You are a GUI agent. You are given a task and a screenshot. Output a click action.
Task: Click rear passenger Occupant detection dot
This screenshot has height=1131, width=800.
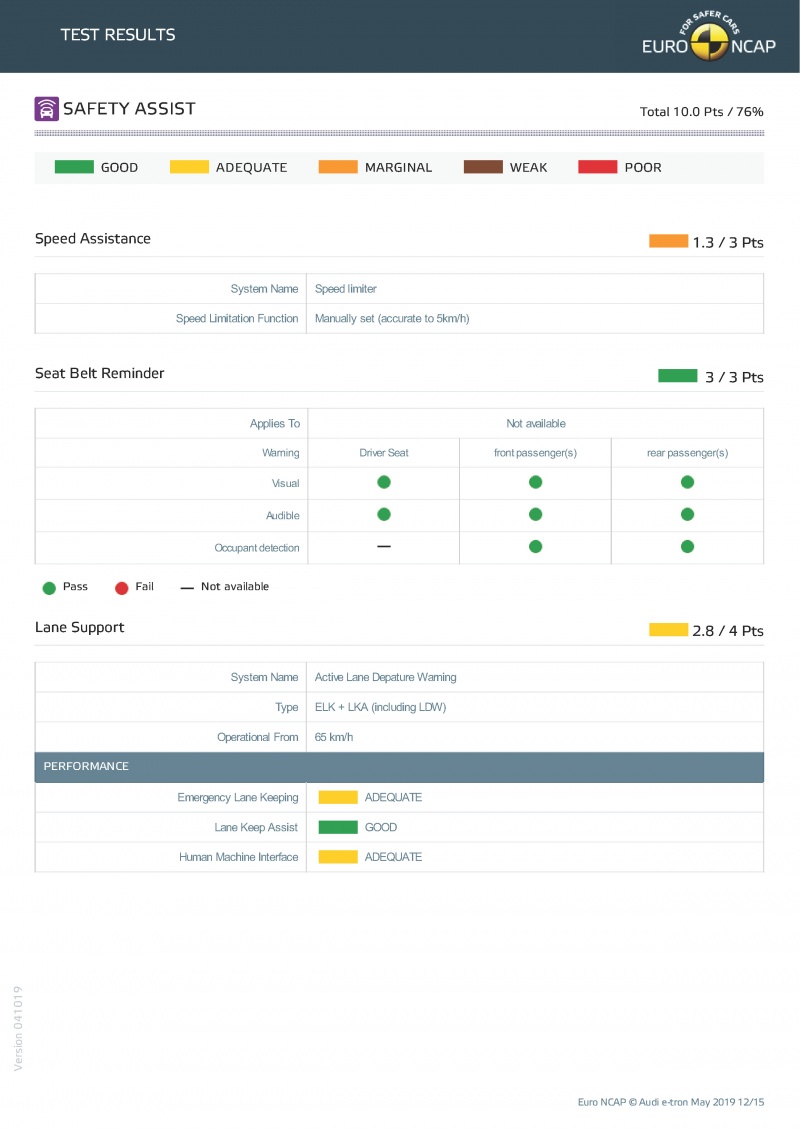click(687, 547)
